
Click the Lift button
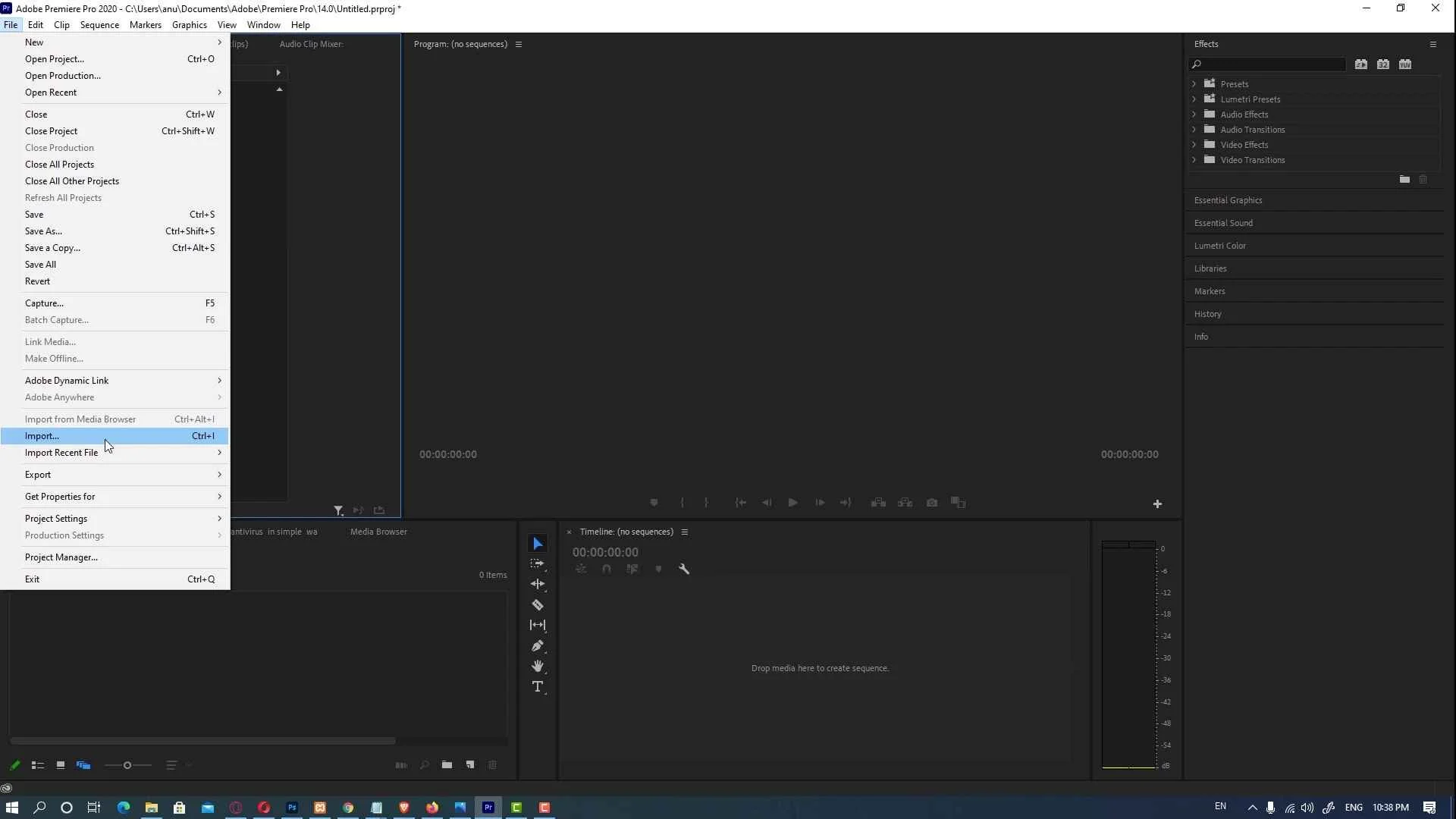click(x=878, y=503)
